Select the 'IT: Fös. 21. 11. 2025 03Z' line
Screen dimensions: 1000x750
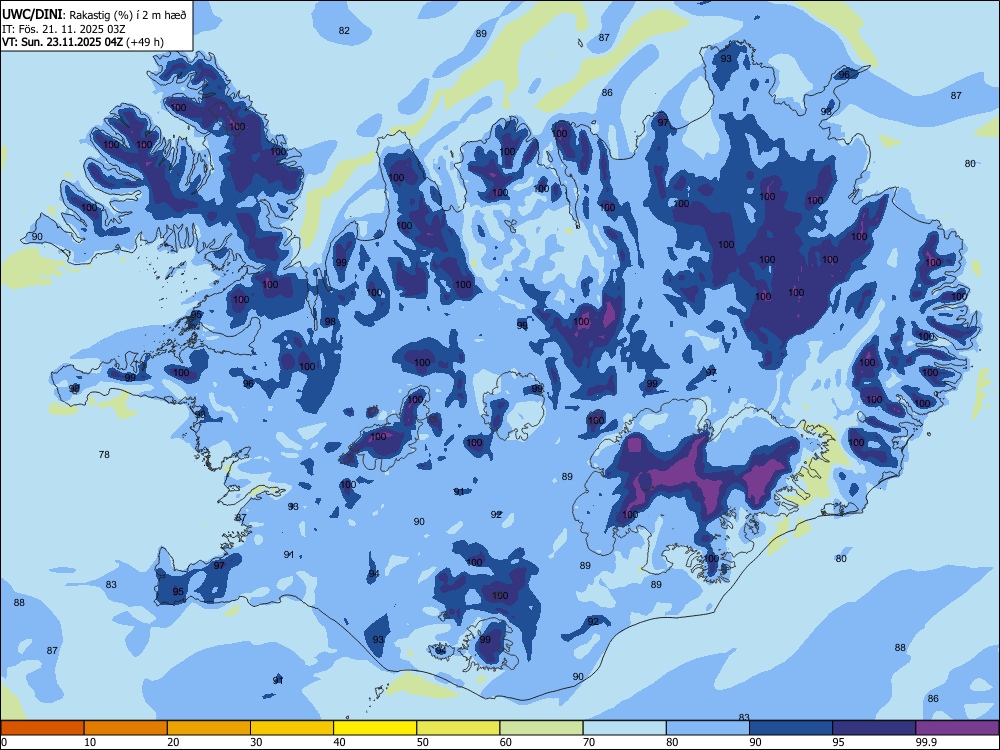(x=63, y=29)
